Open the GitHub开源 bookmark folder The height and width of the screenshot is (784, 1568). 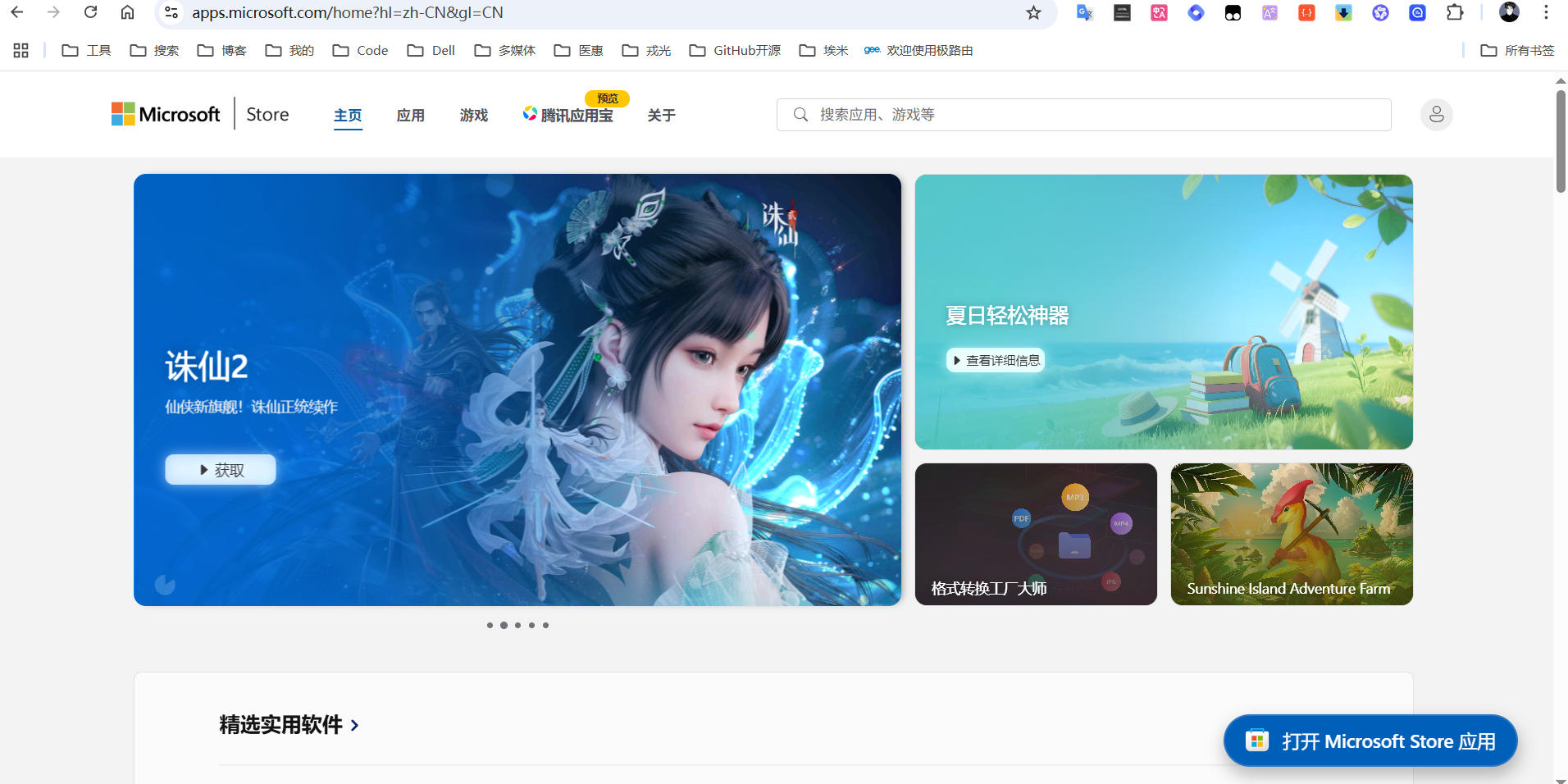pos(735,50)
